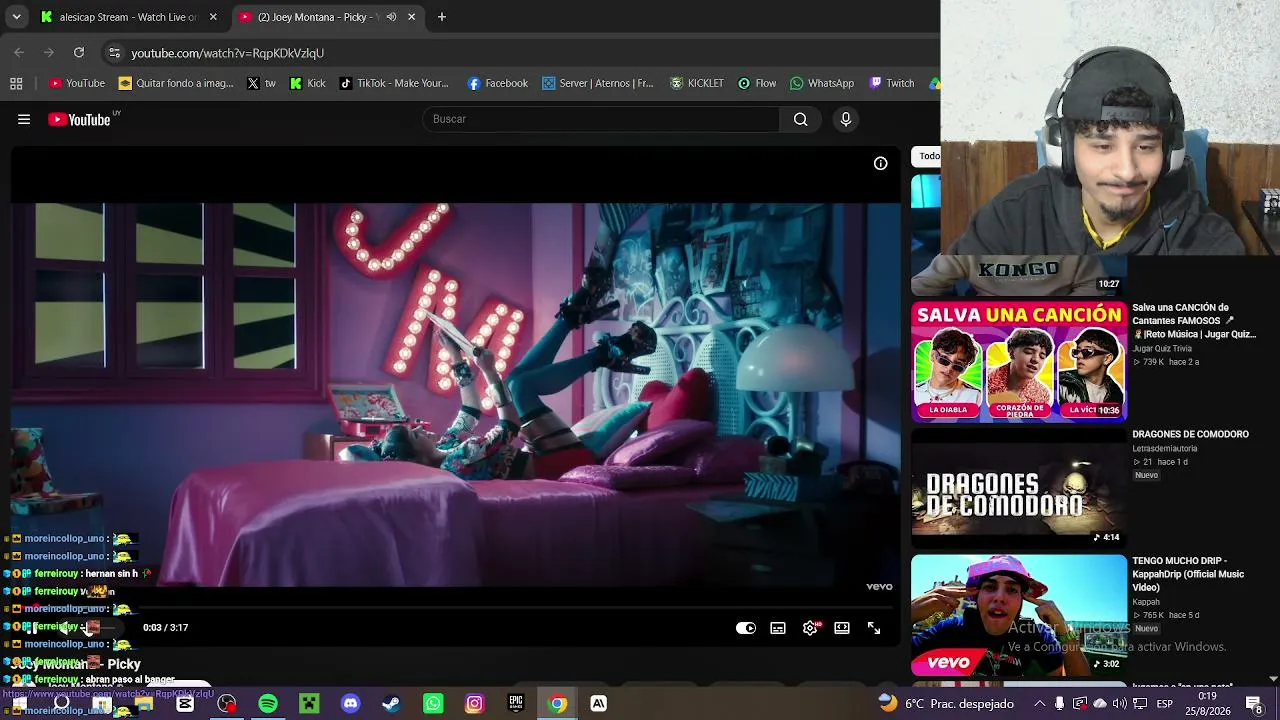This screenshot has height=720, width=1280.
Task: Launch Minecraft from the taskbar
Action: click(x=309, y=704)
